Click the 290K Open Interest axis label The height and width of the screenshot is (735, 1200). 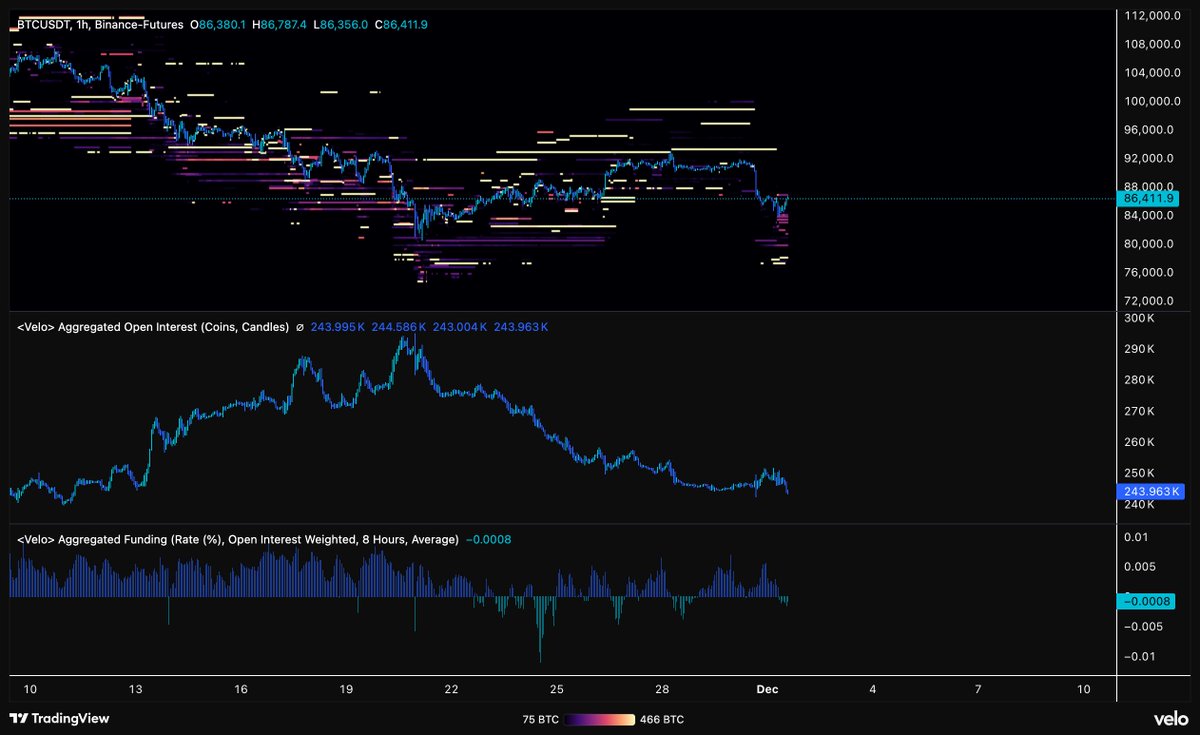pos(1139,349)
